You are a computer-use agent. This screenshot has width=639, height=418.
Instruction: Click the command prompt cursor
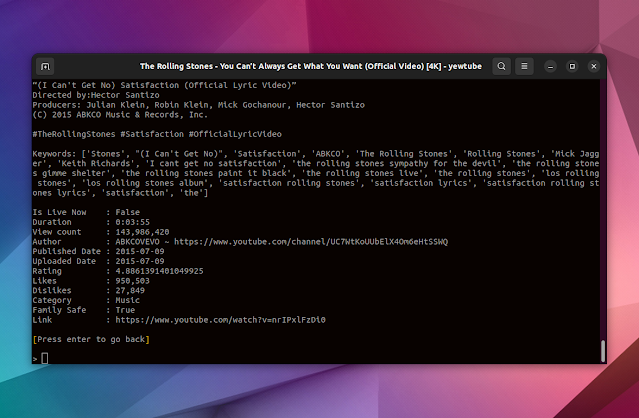tap(44, 359)
